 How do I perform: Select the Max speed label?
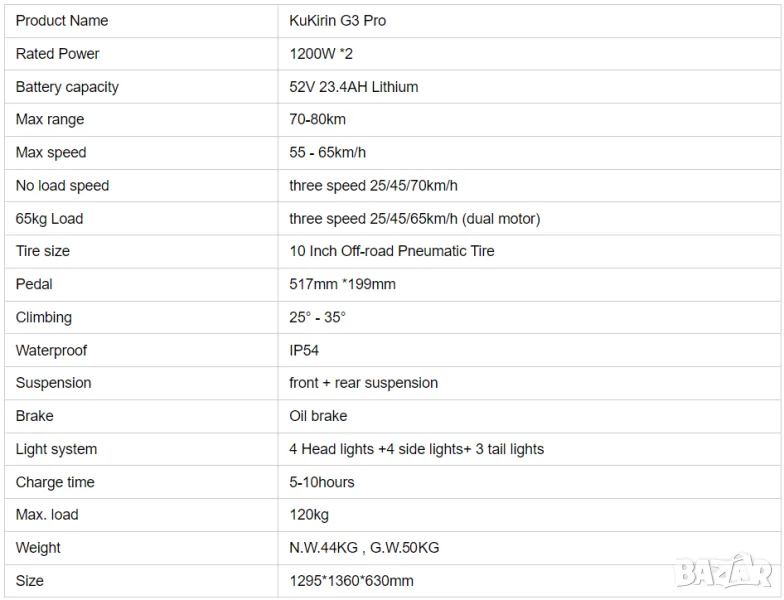pos(51,153)
